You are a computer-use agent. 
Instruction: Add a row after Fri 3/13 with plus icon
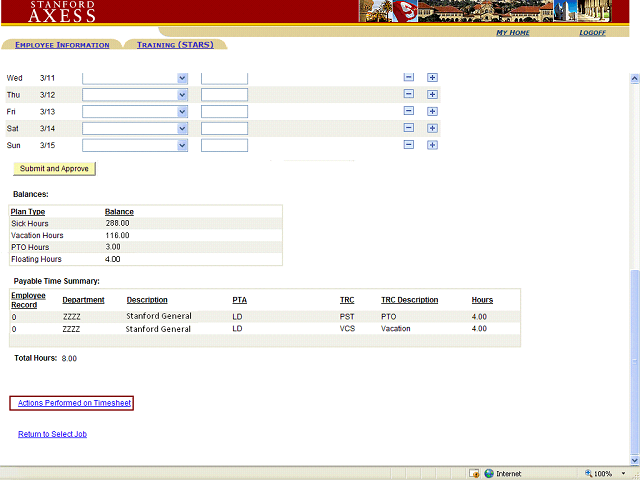point(432,112)
